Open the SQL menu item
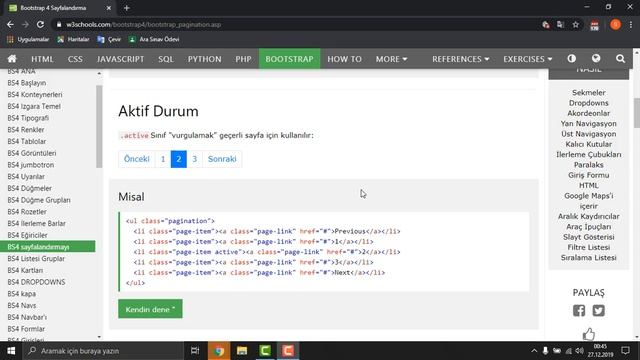 coord(166,59)
